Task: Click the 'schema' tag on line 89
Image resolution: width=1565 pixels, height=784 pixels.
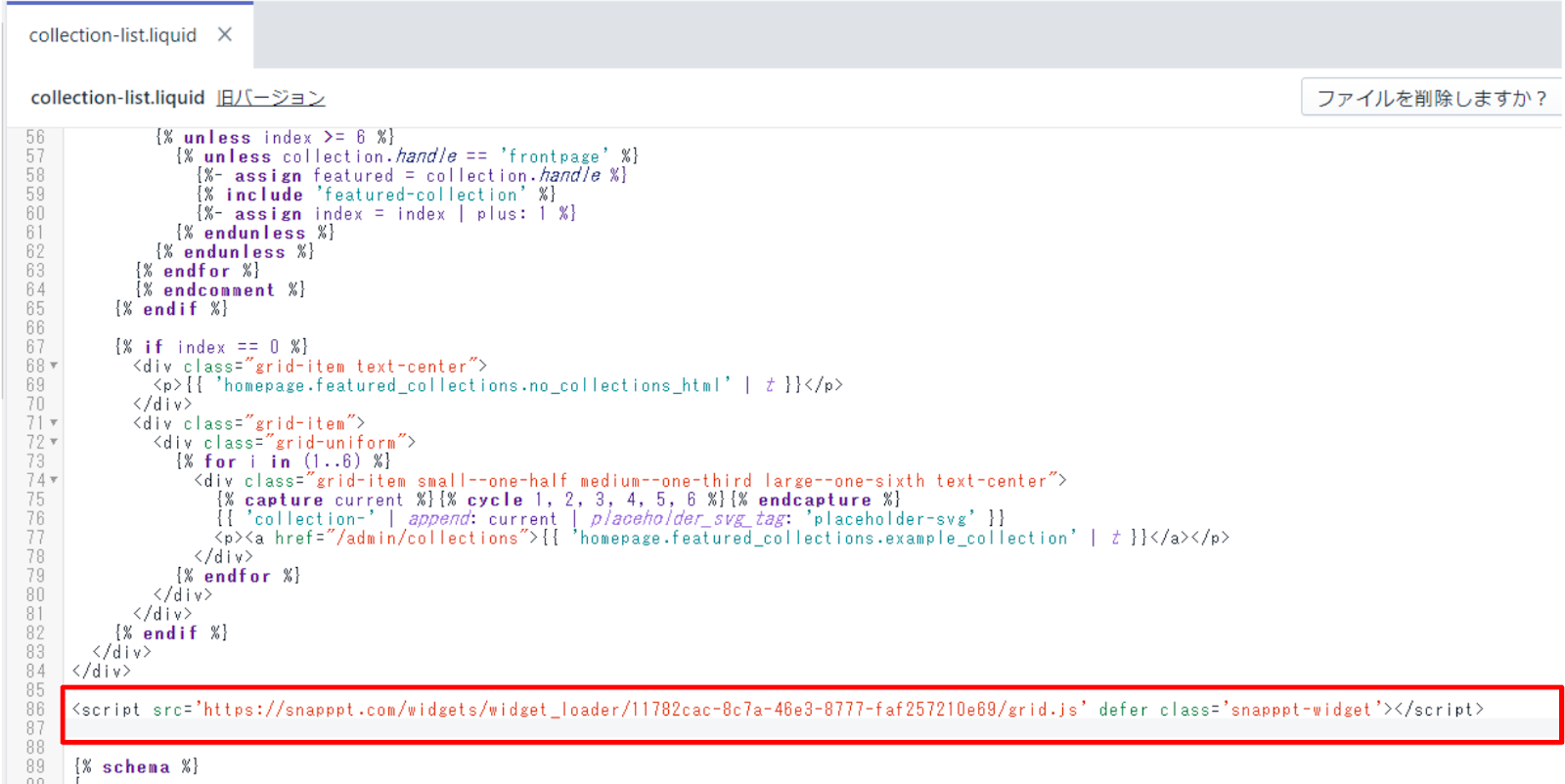Action: coord(136,766)
